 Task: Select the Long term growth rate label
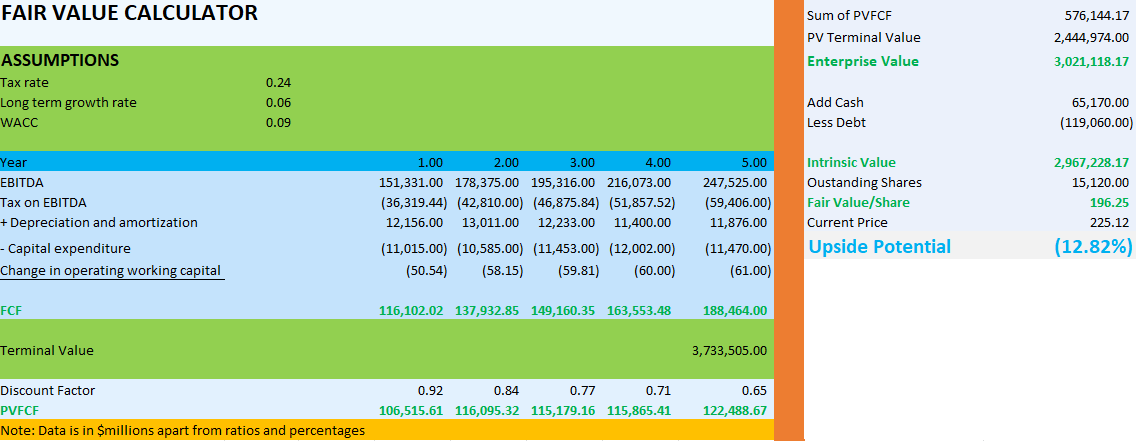point(69,103)
